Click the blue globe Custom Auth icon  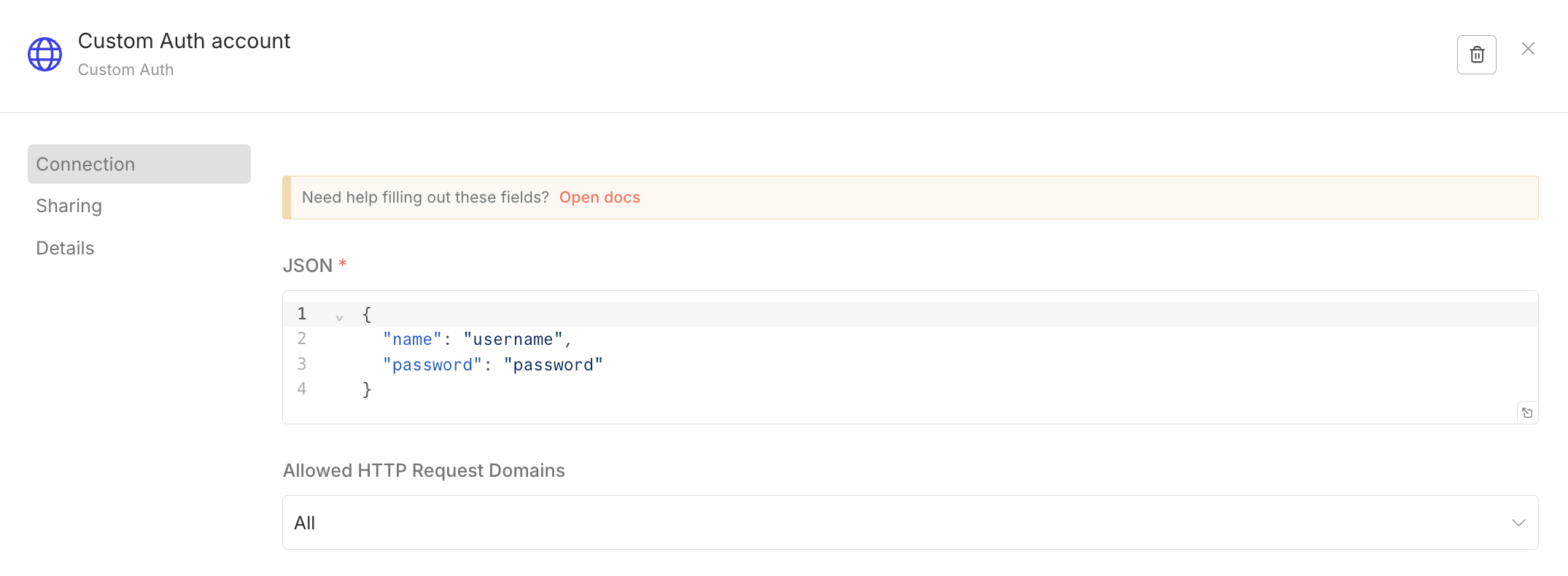(45, 55)
